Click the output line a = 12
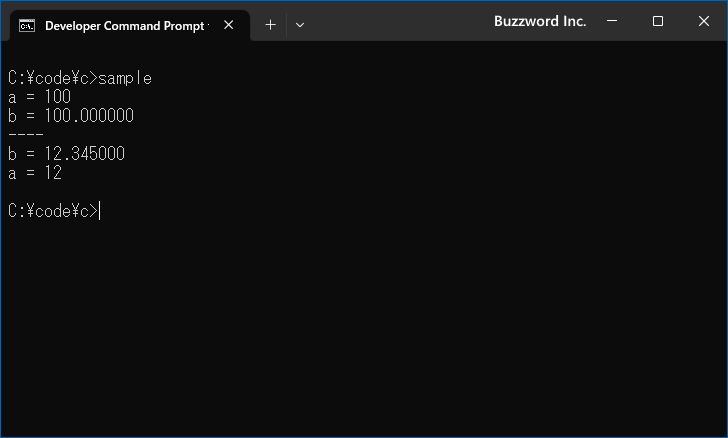The width and height of the screenshot is (728, 438). [x=35, y=173]
